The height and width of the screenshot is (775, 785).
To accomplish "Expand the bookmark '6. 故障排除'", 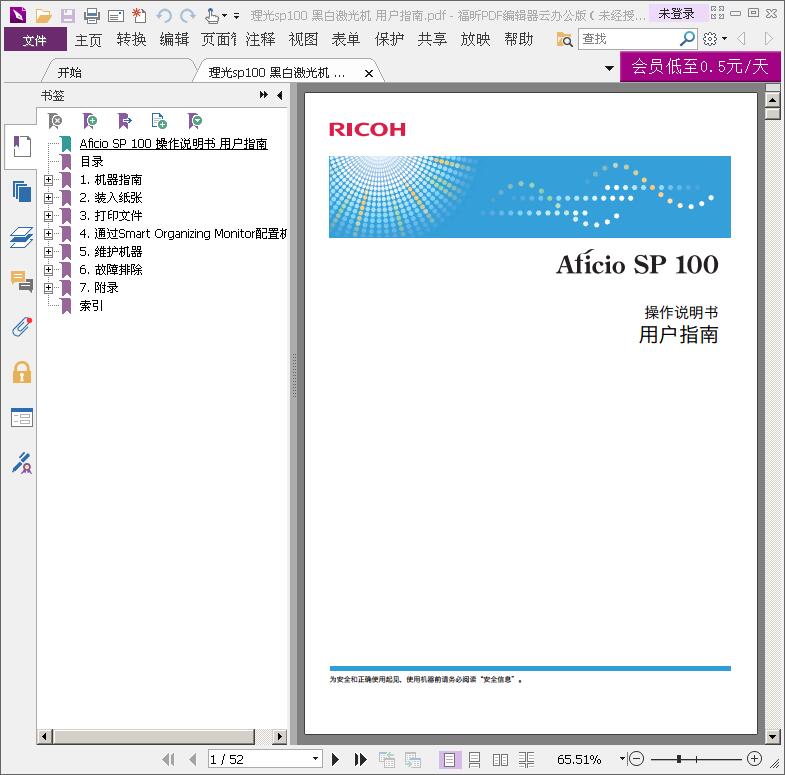I will [48, 270].
